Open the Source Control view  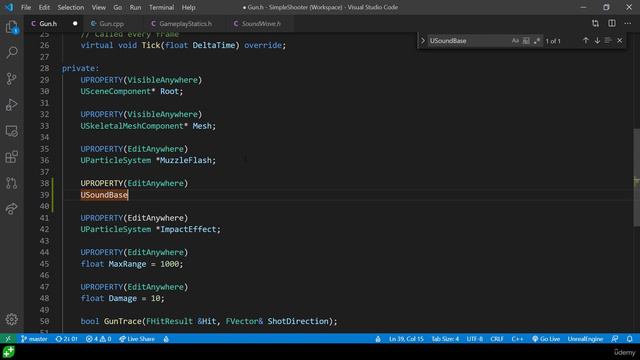[x=12, y=78]
